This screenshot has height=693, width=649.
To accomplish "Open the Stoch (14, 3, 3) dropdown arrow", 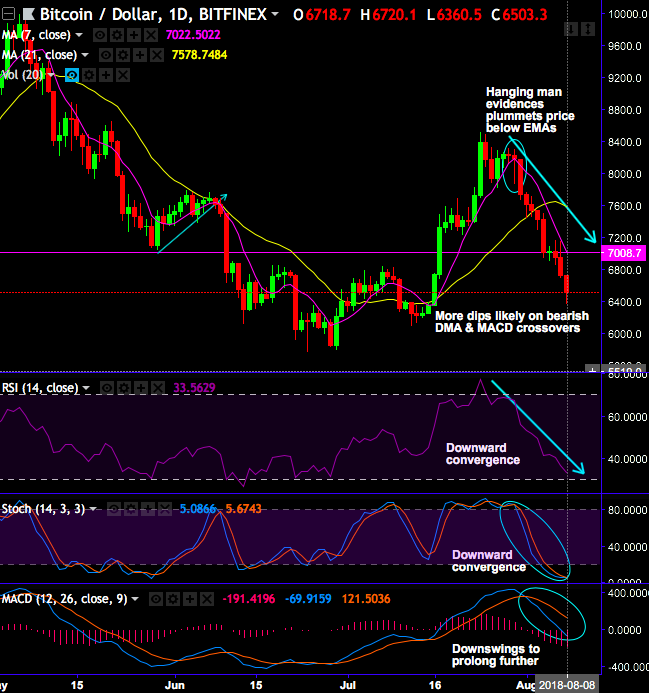I will (x=93, y=509).
